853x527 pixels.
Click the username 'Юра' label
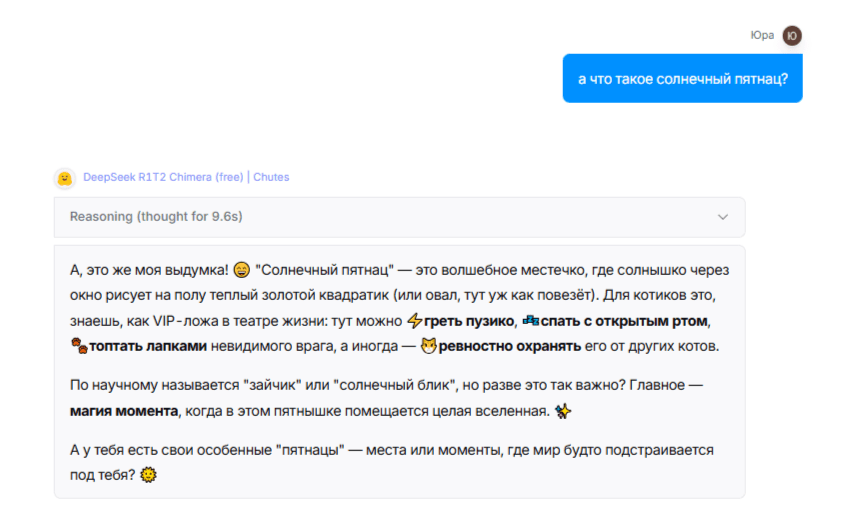click(x=762, y=35)
